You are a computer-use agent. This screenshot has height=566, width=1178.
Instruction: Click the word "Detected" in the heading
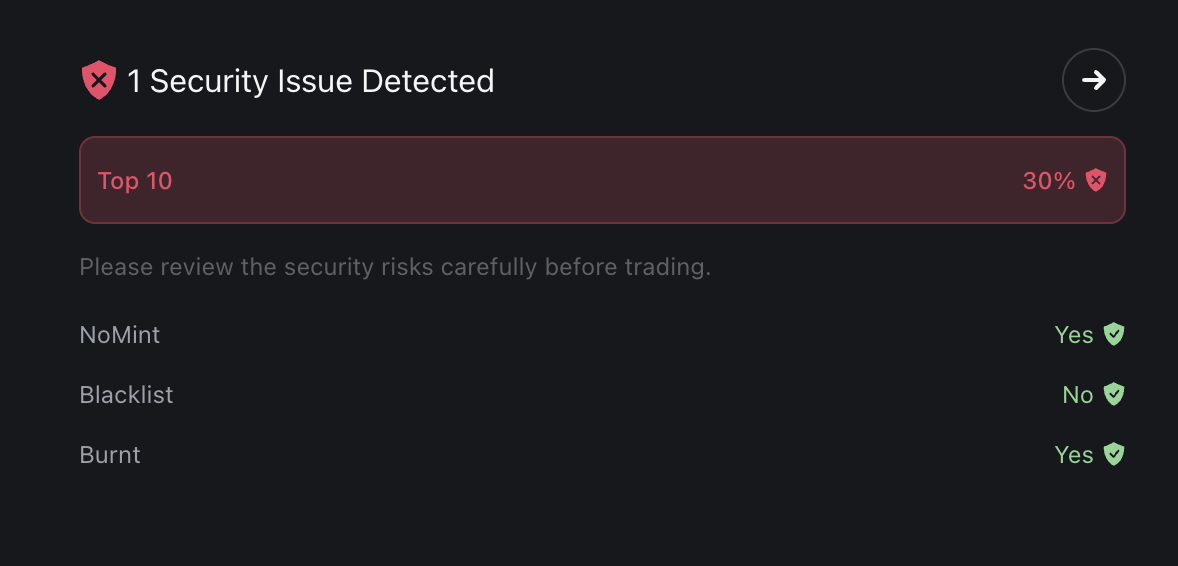point(428,81)
